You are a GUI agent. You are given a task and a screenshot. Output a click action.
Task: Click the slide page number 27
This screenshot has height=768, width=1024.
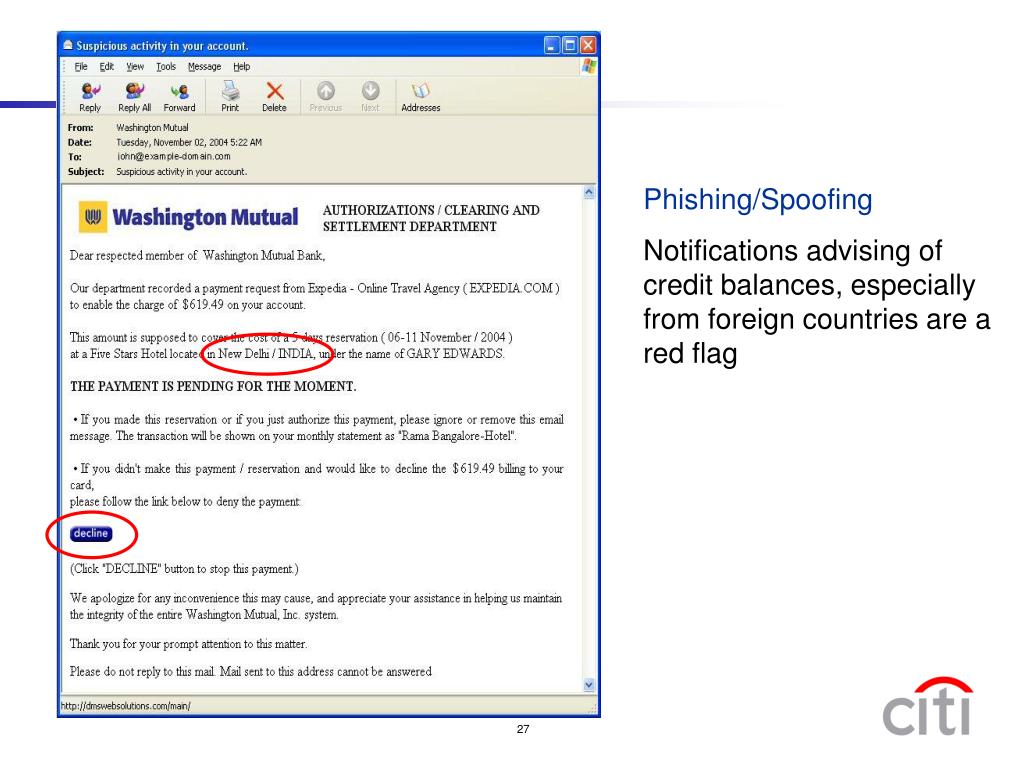(523, 729)
